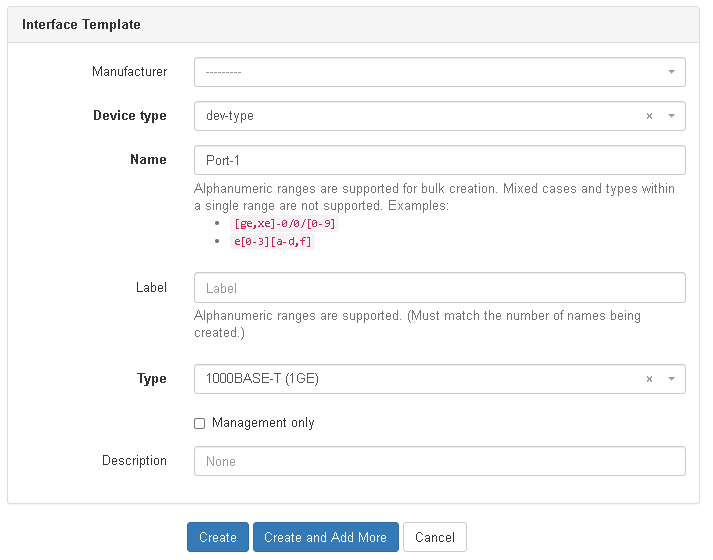Click the e[0-3][a-d,f] example code

[273, 241]
